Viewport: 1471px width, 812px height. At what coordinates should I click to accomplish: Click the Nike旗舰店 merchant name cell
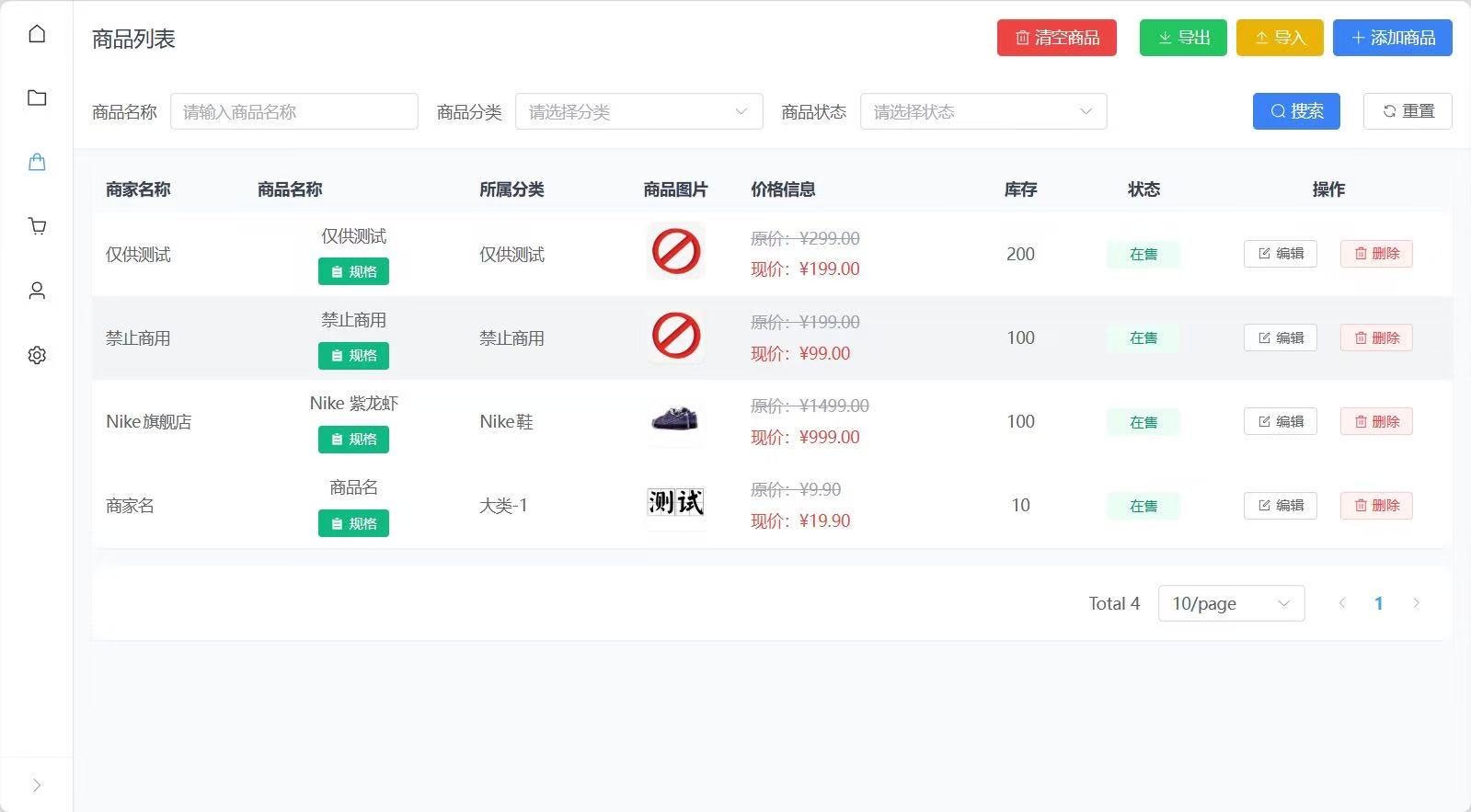pyautogui.click(x=149, y=422)
